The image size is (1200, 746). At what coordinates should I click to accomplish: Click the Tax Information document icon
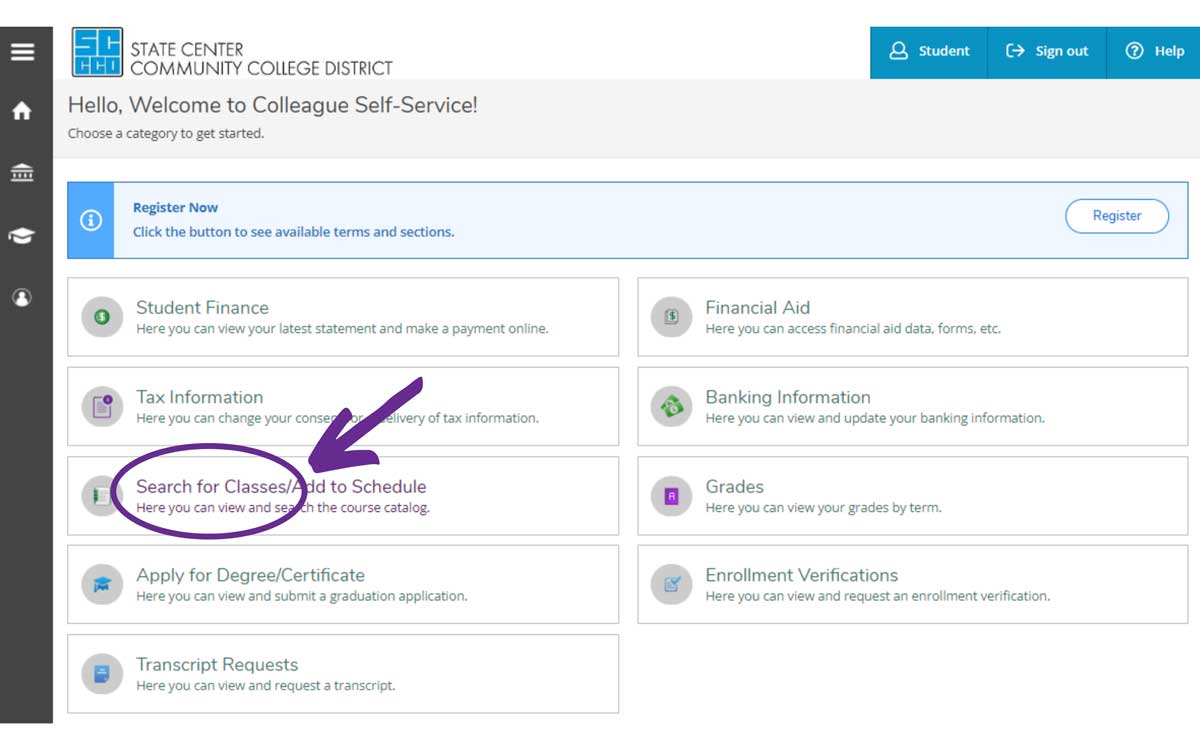[x=102, y=407]
